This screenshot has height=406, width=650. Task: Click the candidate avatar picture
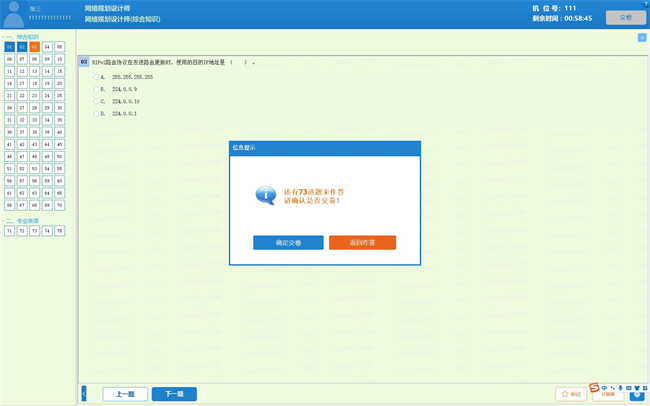coord(13,13)
